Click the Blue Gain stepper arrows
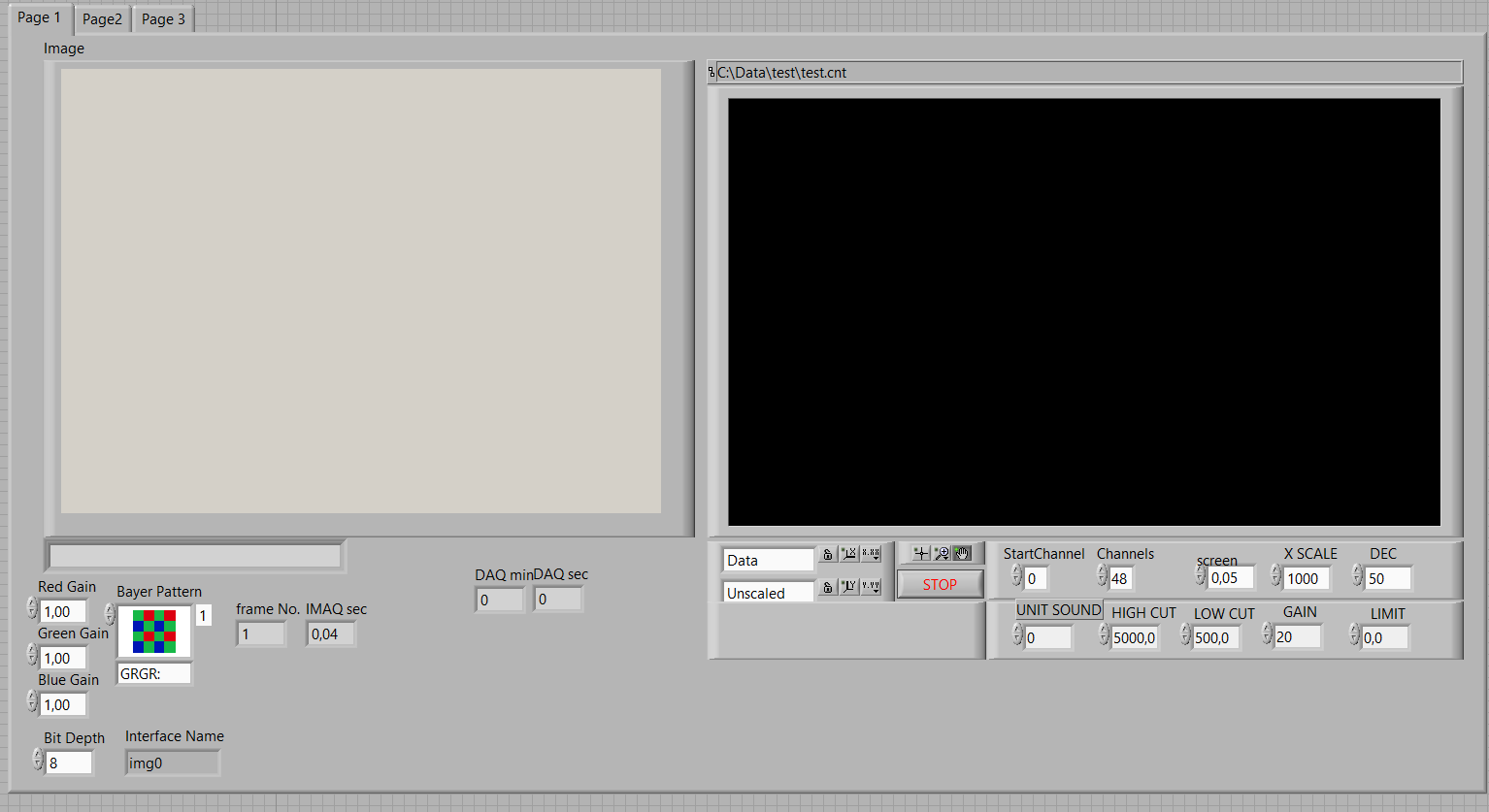The height and width of the screenshot is (812, 1489). click(32, 701)
